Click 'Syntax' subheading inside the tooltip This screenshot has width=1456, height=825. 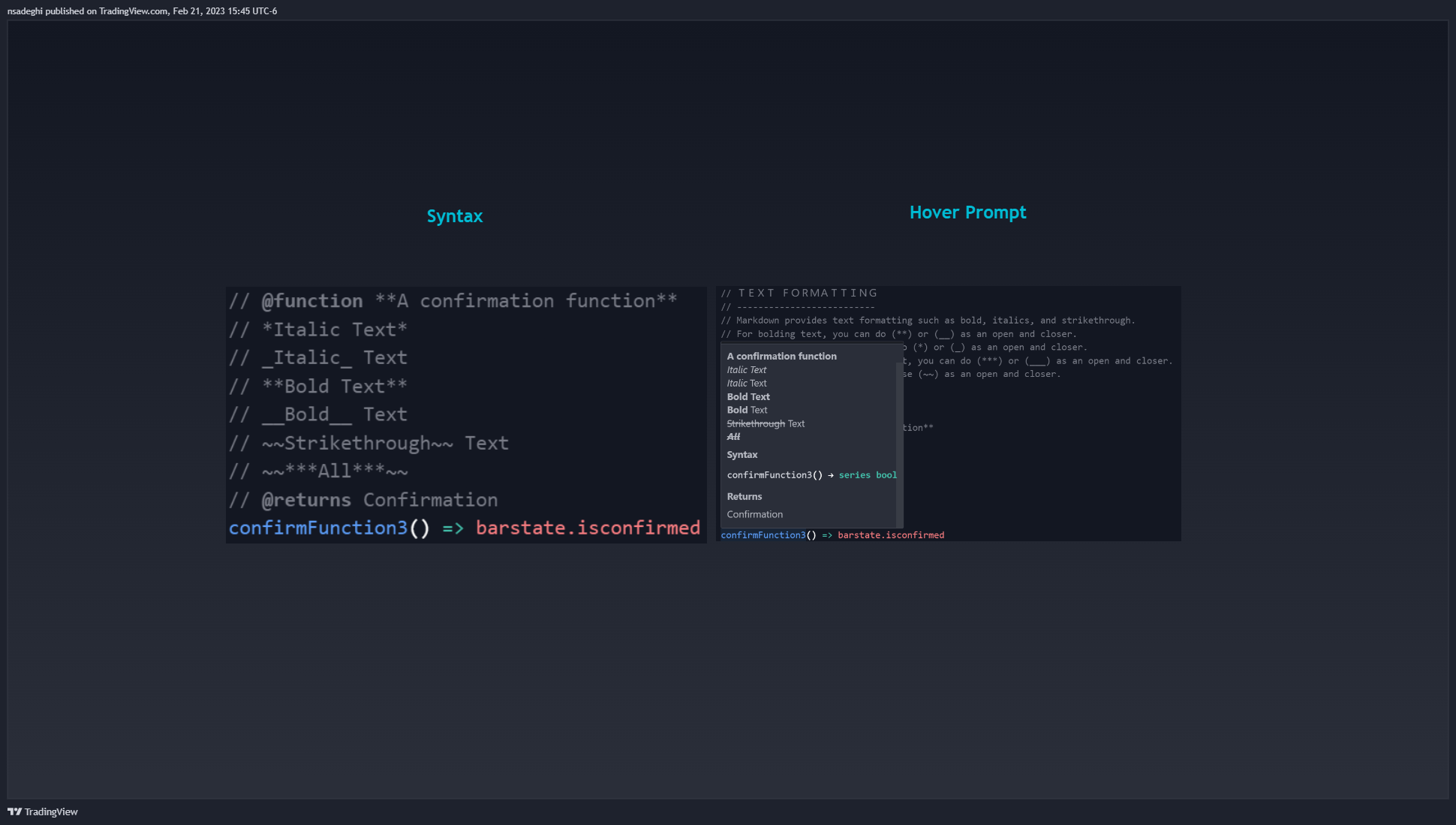coord(742,455)
